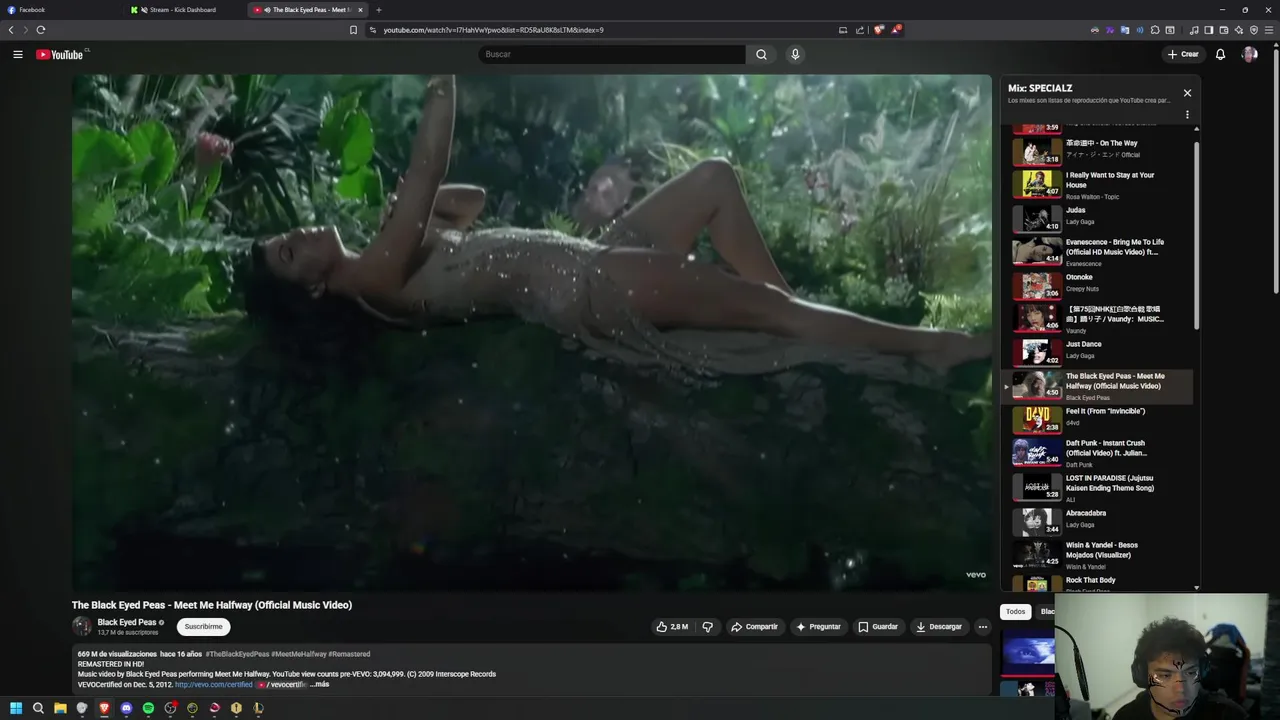The image size is (1280, 720).
Task: Open the Brave VPN shield icon
Action: [x=1254, y=30]
